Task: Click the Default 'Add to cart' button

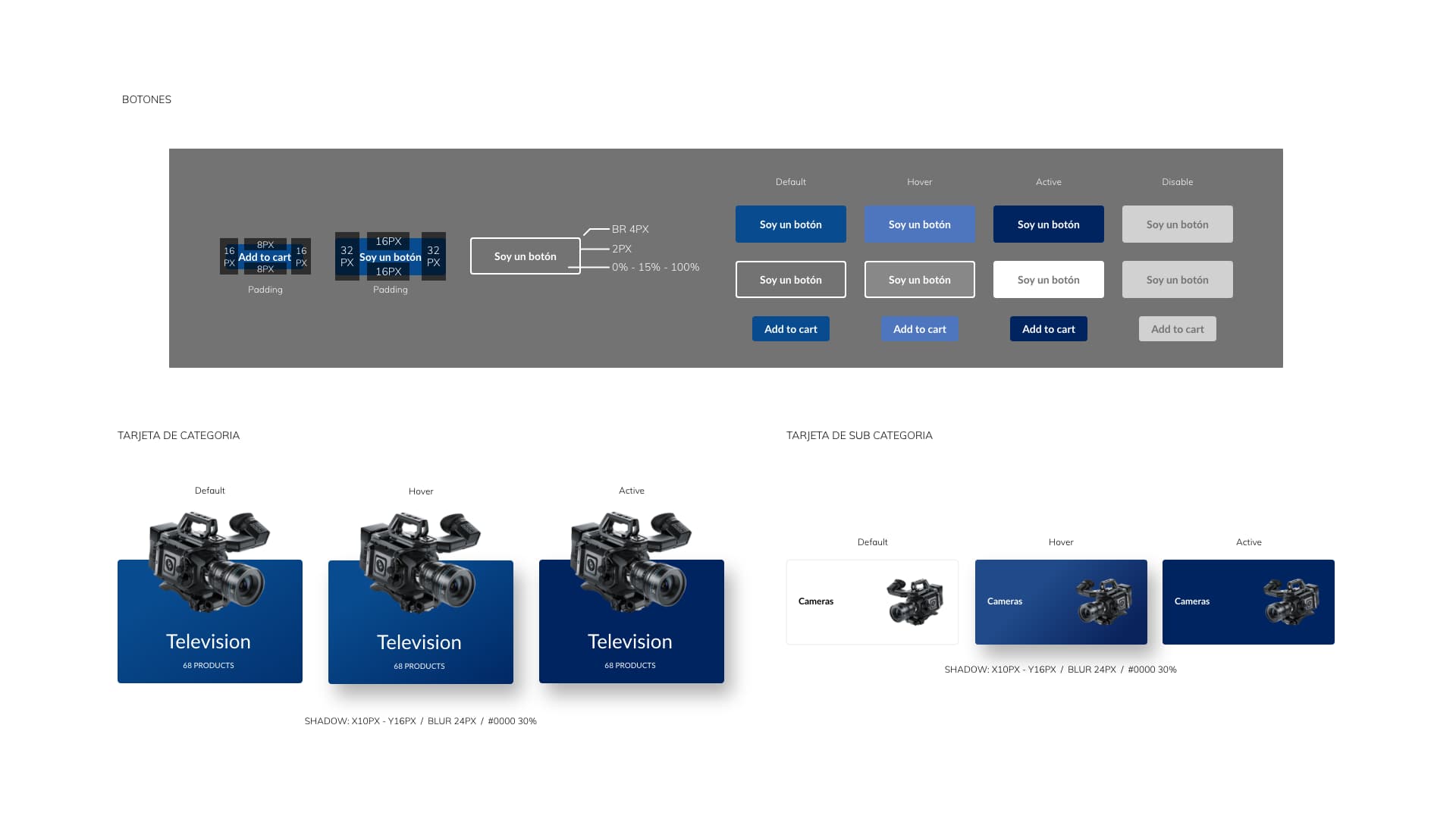Action: 790,329
